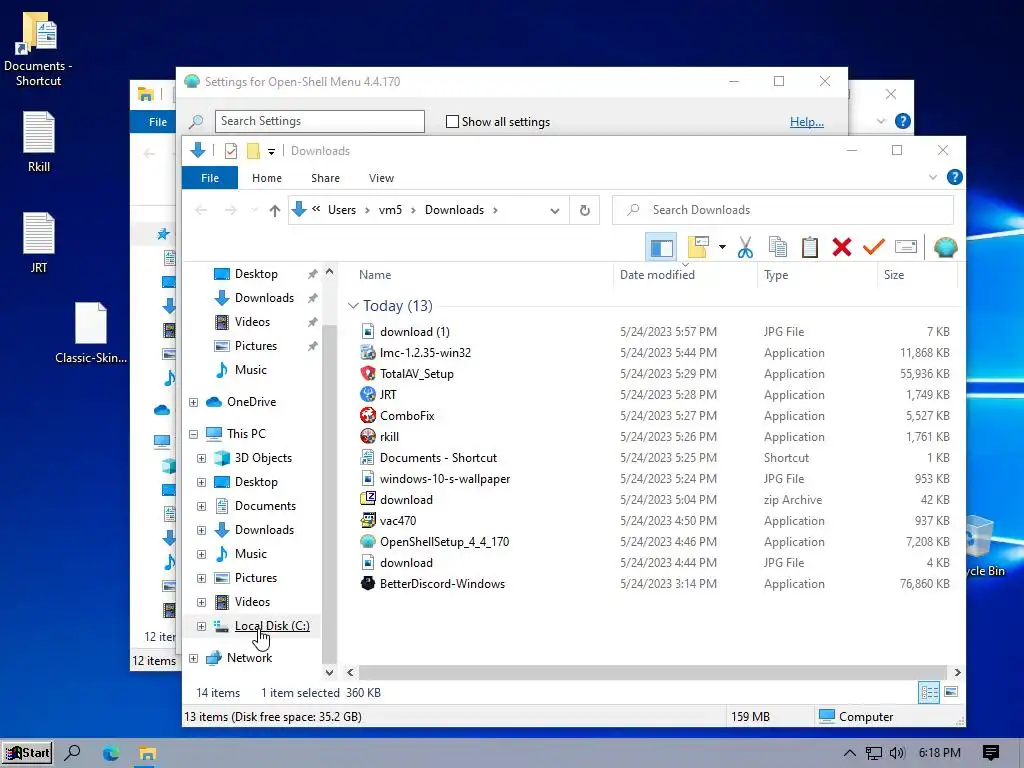1024x768 pixels.
Task: Click the horizontal scrollbar of file list
Action: [652, 672]
